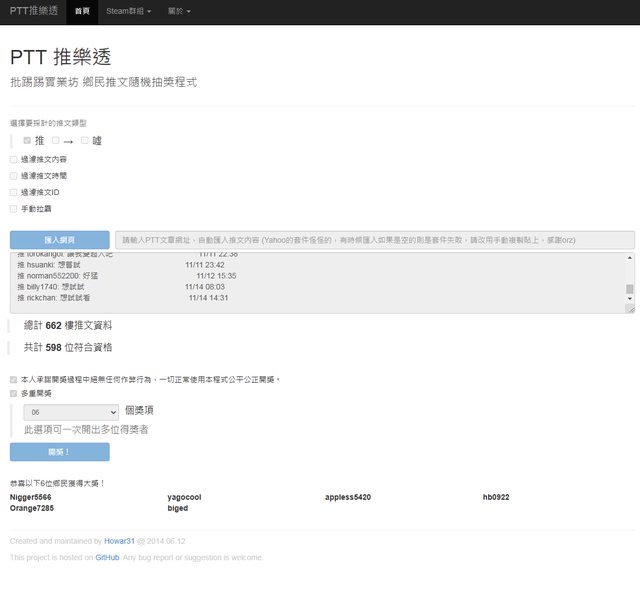Select the 首頁 navbar tab
Viewport: 640px width, 614px height.
[x=82, y=11]
